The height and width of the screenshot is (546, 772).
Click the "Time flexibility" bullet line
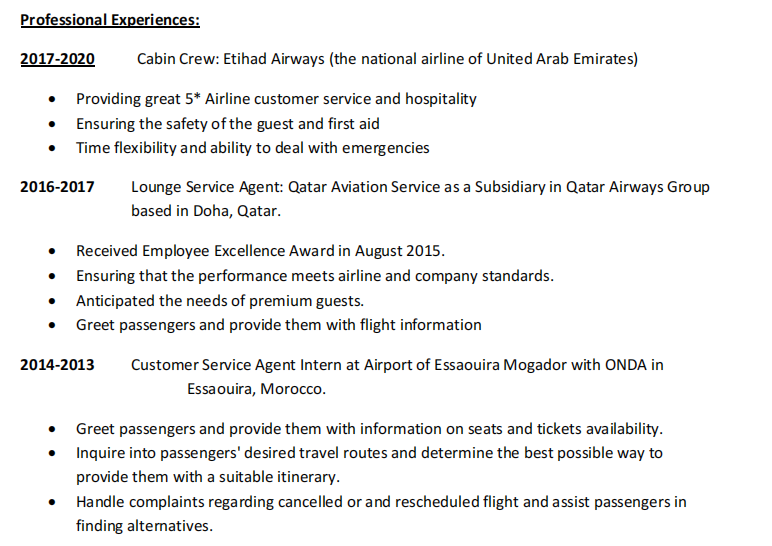[x=252, y=148]
